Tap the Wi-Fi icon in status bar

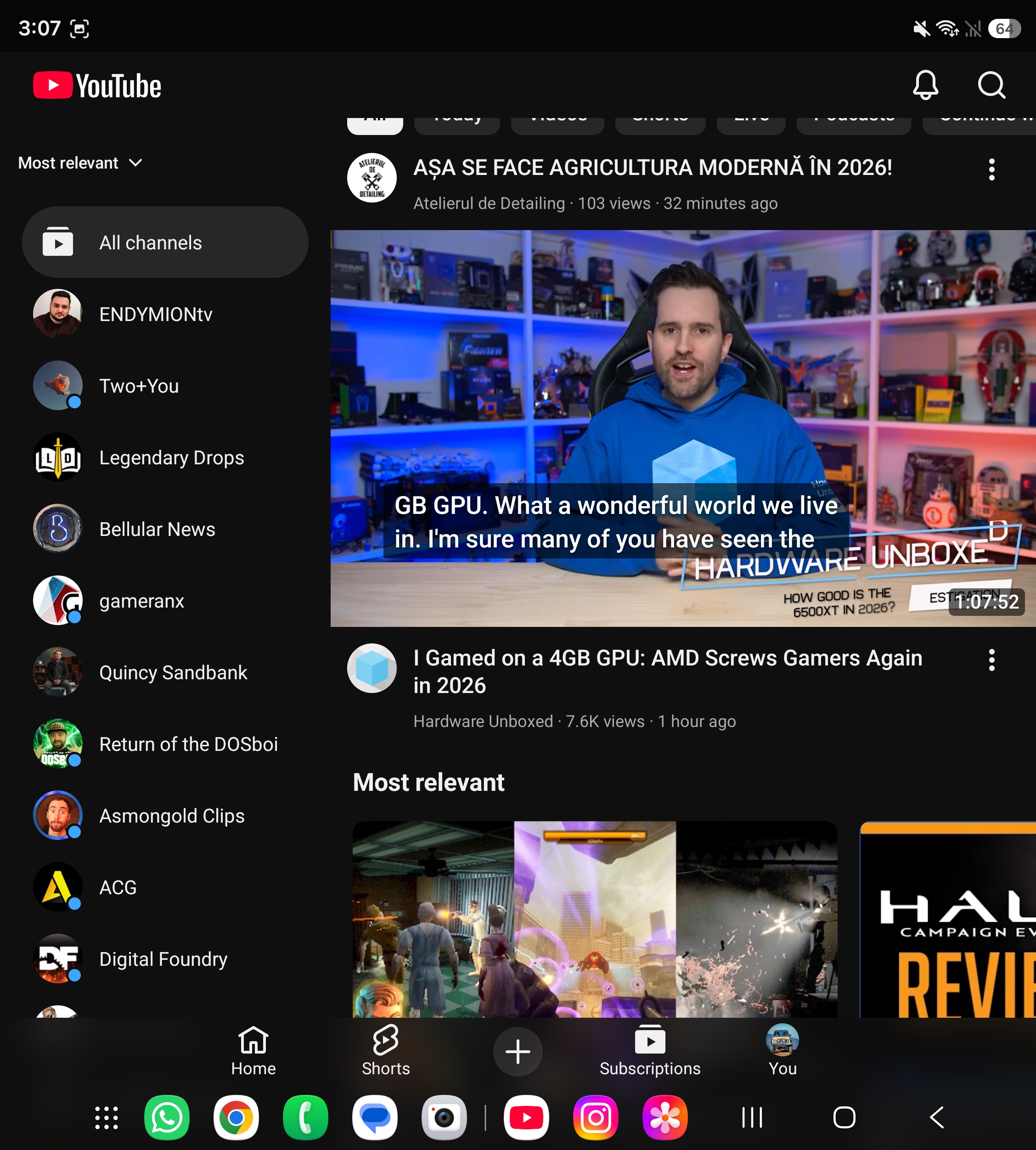click(947, 28)
